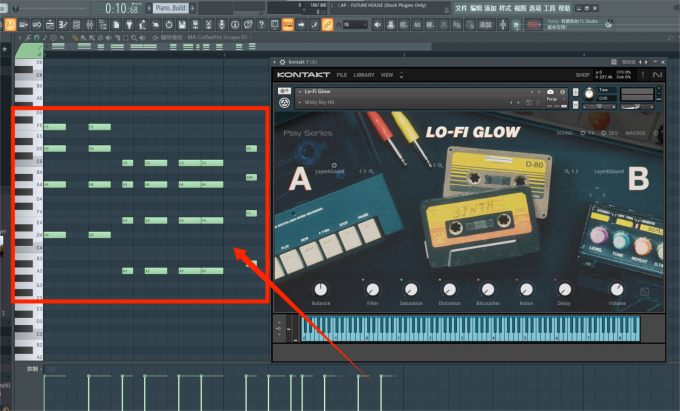Toggle the orange piano keys toolbar button
The image size is (680, 411).
tap(288, 25)
